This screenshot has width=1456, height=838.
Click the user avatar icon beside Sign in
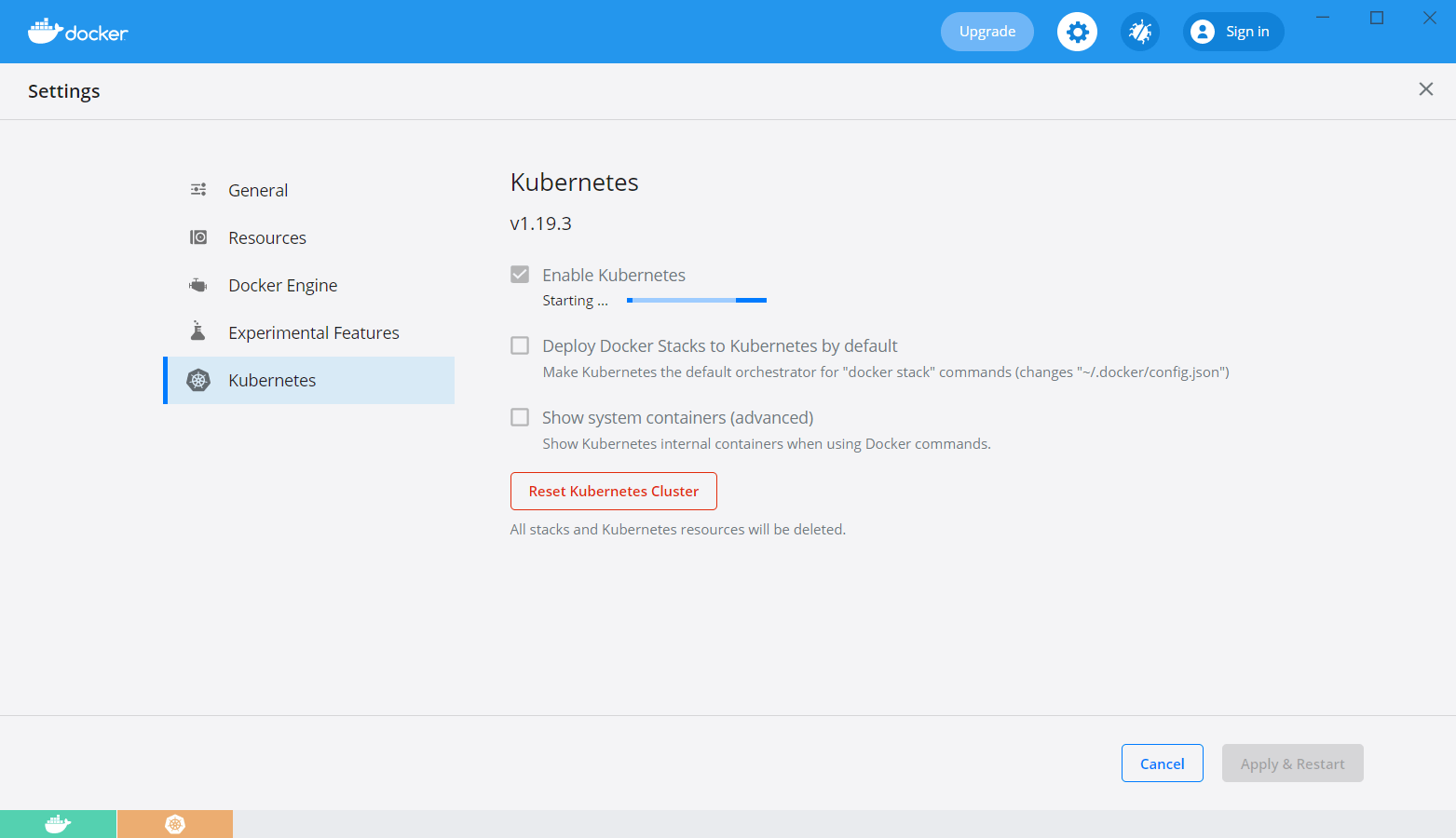[1203, 32]
